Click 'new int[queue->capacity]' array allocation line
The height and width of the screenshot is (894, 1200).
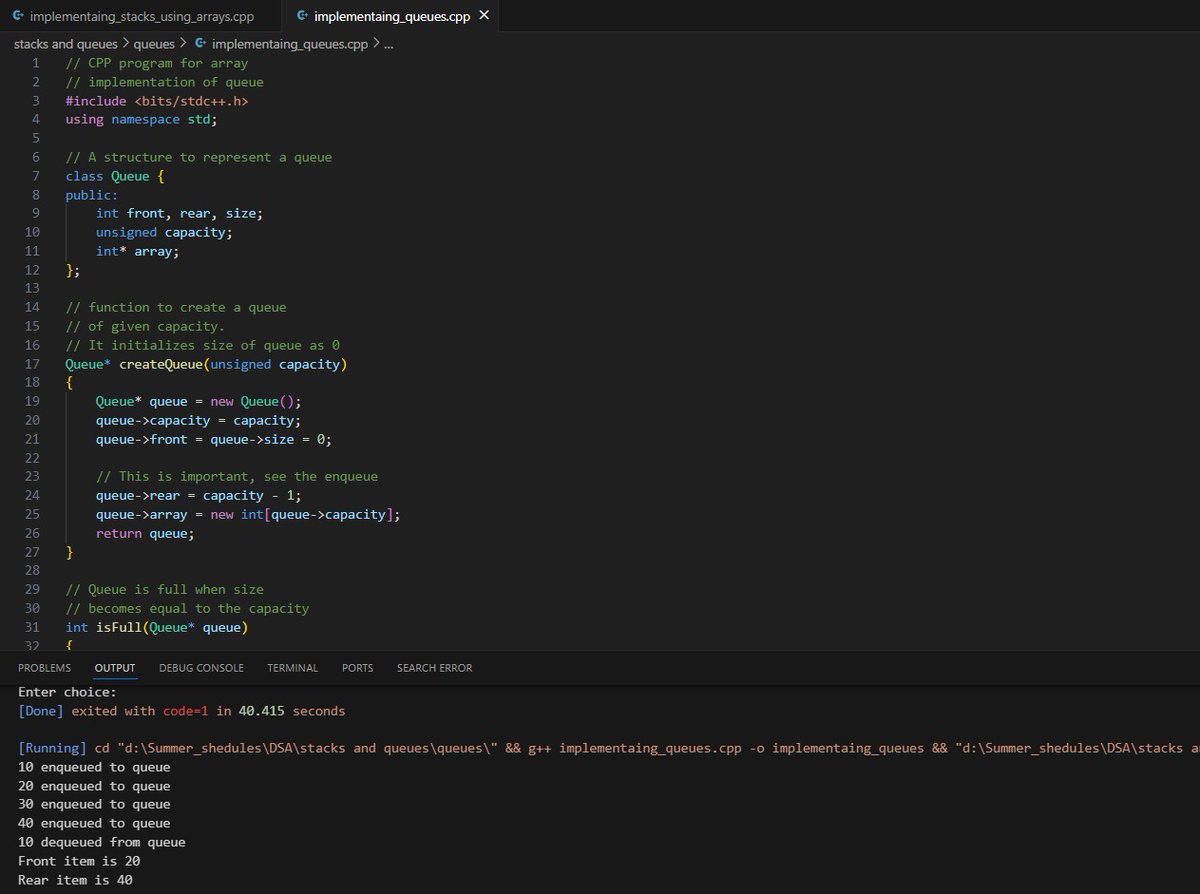point(248,514)
